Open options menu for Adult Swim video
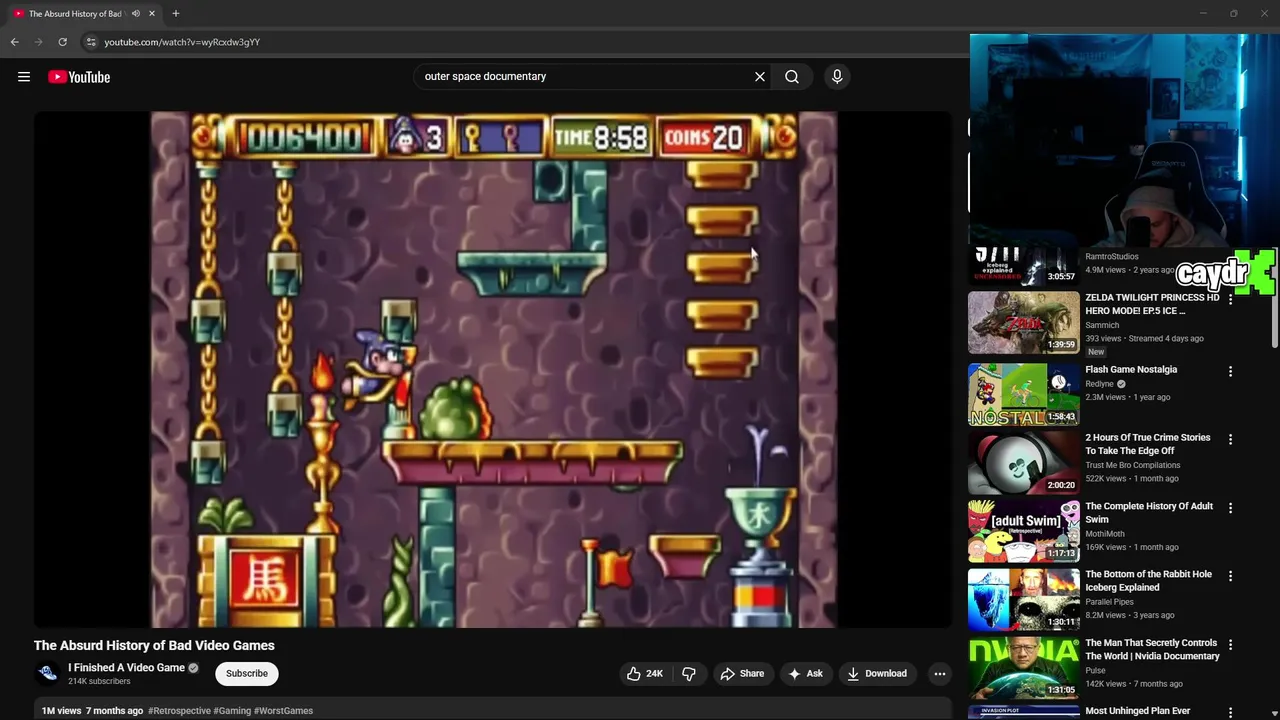Image resolution: width=1280 pixels, height=720 pixels. coord(1230,508)
